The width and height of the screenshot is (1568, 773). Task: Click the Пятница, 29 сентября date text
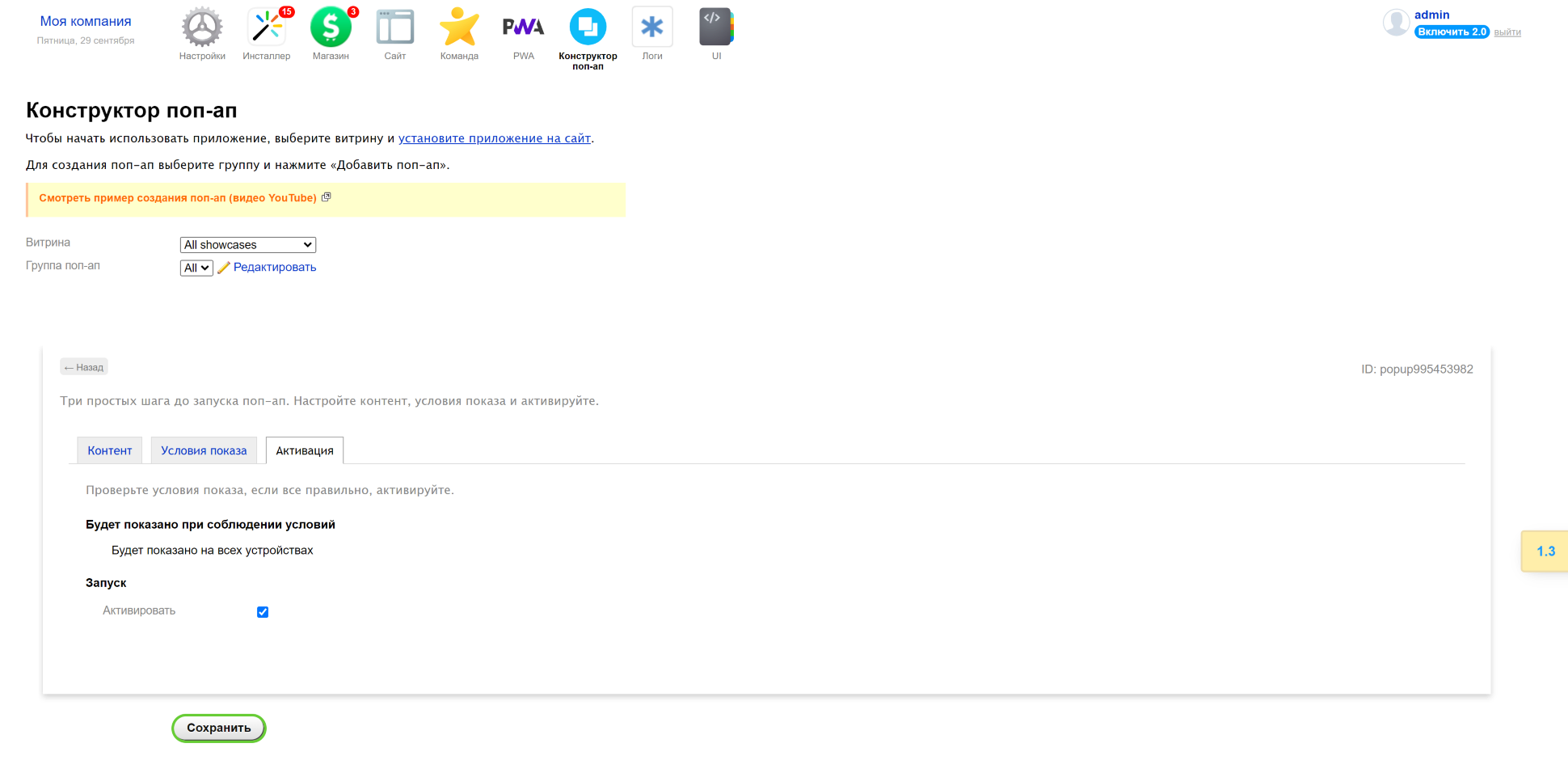[x=86, y=40]
